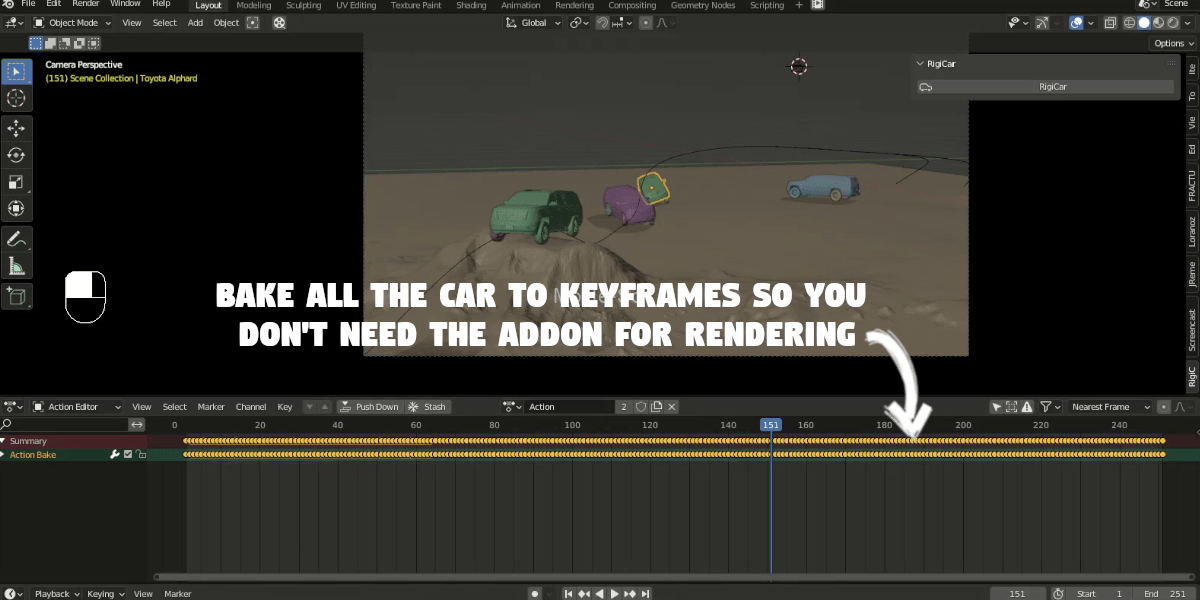Activate the Cursor tool
1200x600 pixels.
point(16,98)
